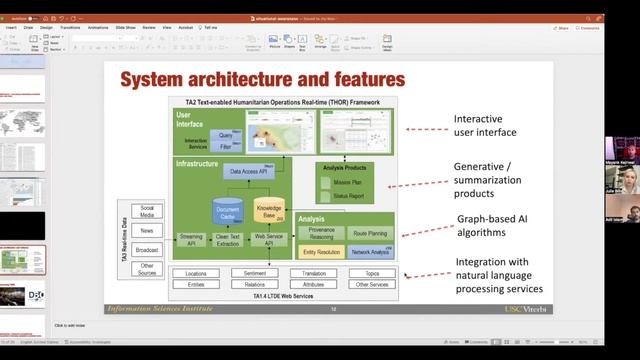The image size is (640, 360).
Task: Click the fit slide to window icon
Action: point(596,342)
